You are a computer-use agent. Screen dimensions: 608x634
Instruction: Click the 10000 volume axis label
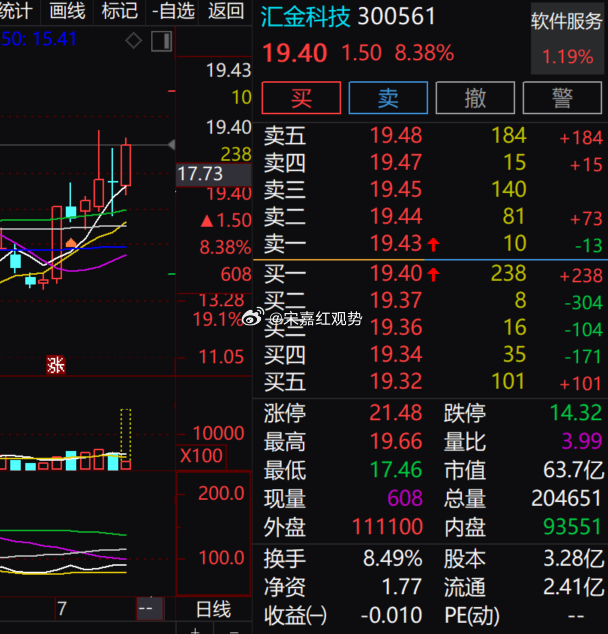click(x=219, y=433)
